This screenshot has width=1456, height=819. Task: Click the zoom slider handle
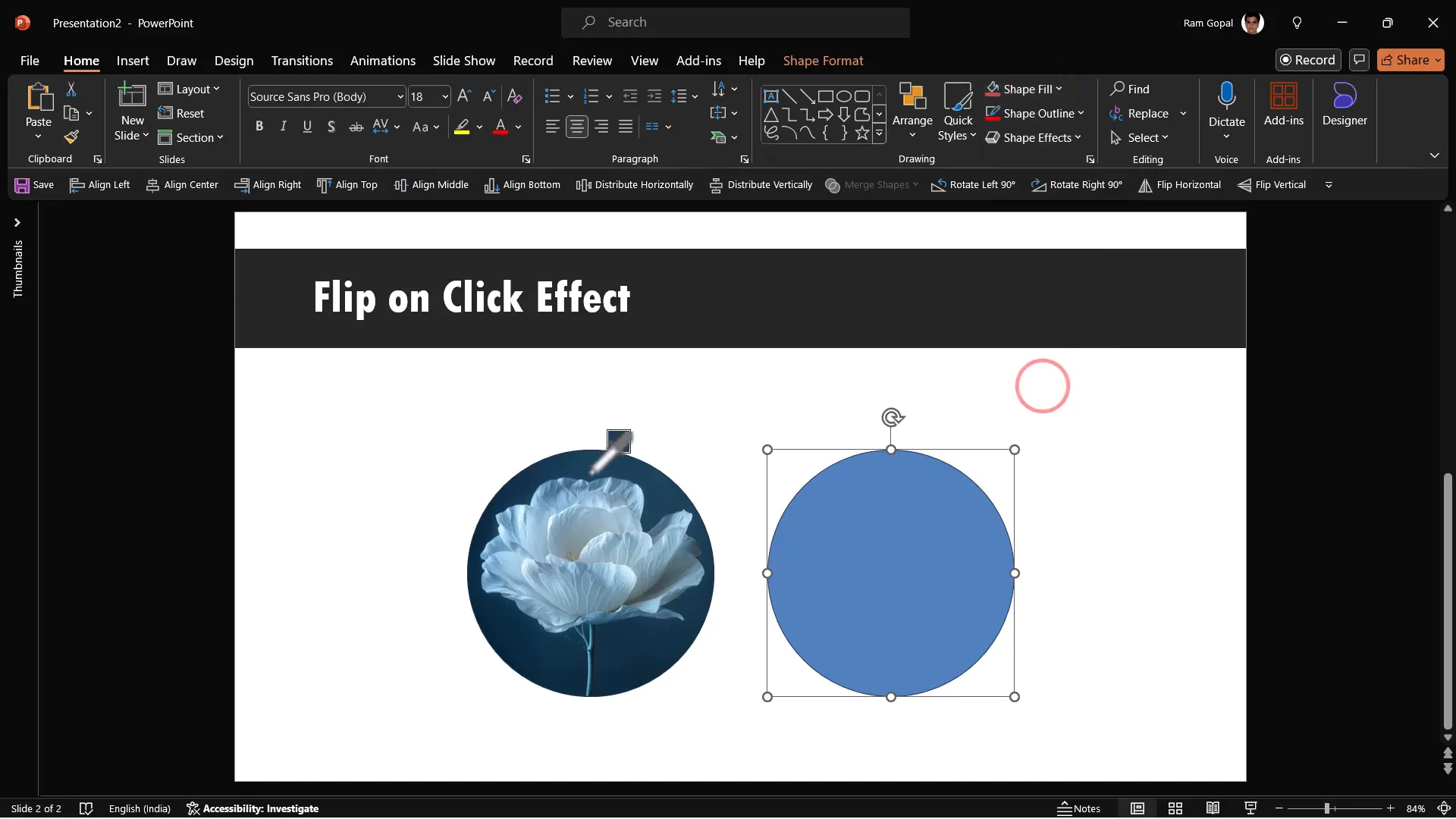1327,808
